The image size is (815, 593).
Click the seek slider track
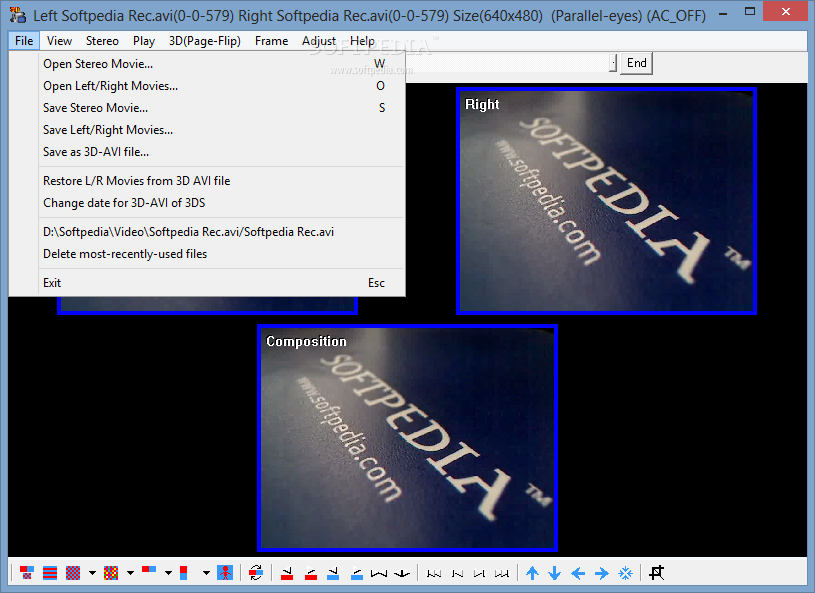[507, 63]
